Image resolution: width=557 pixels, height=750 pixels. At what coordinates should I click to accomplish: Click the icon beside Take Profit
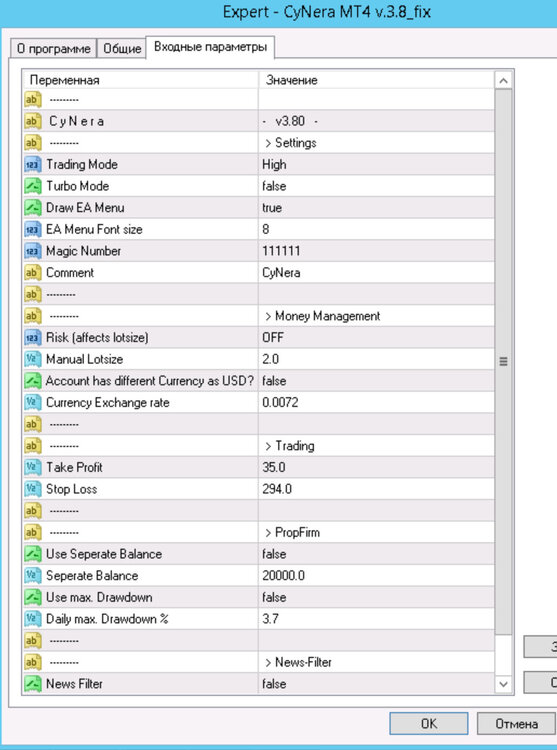[x=33, y=467]
